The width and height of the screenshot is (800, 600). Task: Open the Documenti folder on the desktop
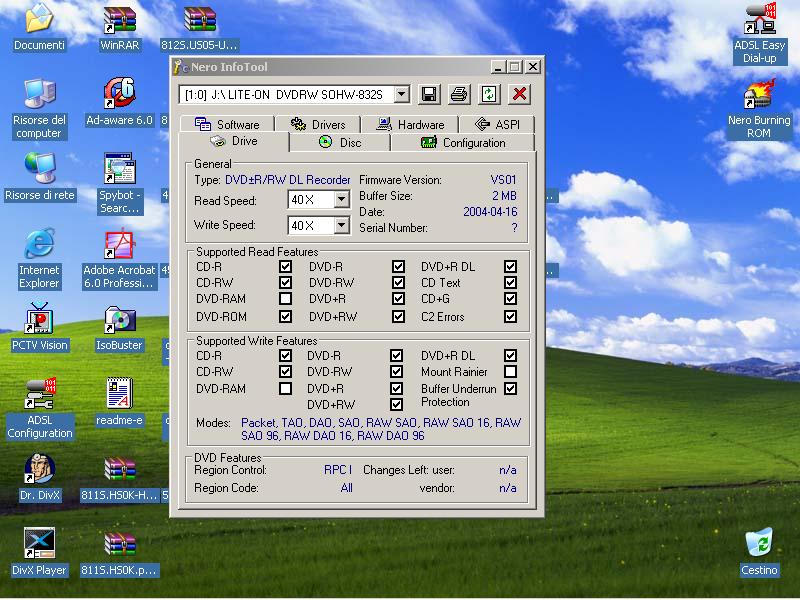39,27
